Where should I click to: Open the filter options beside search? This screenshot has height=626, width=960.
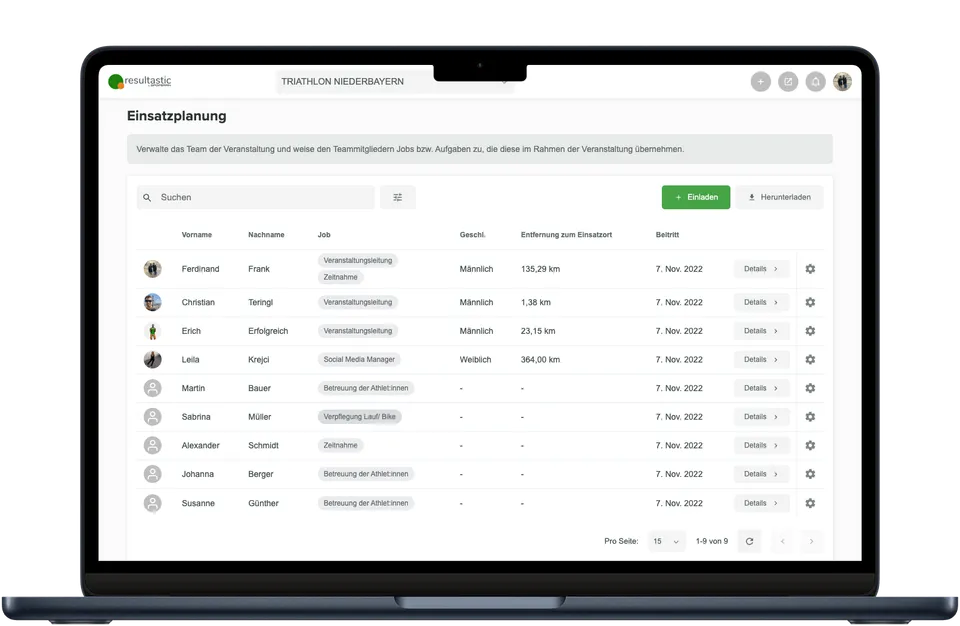coord(398,197)
